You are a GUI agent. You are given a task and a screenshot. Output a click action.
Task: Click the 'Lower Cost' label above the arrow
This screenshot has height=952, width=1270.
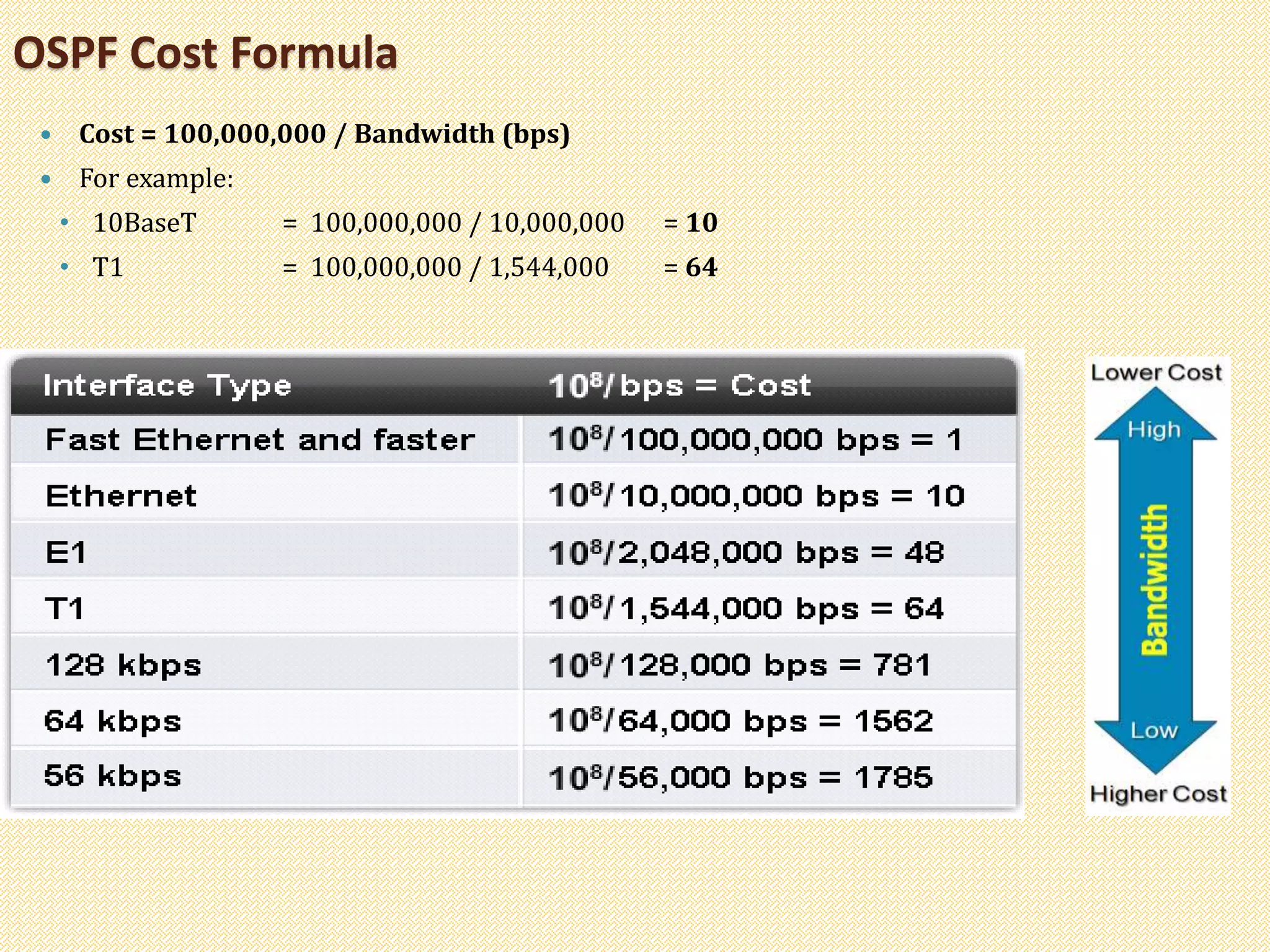click(1157, 372)
